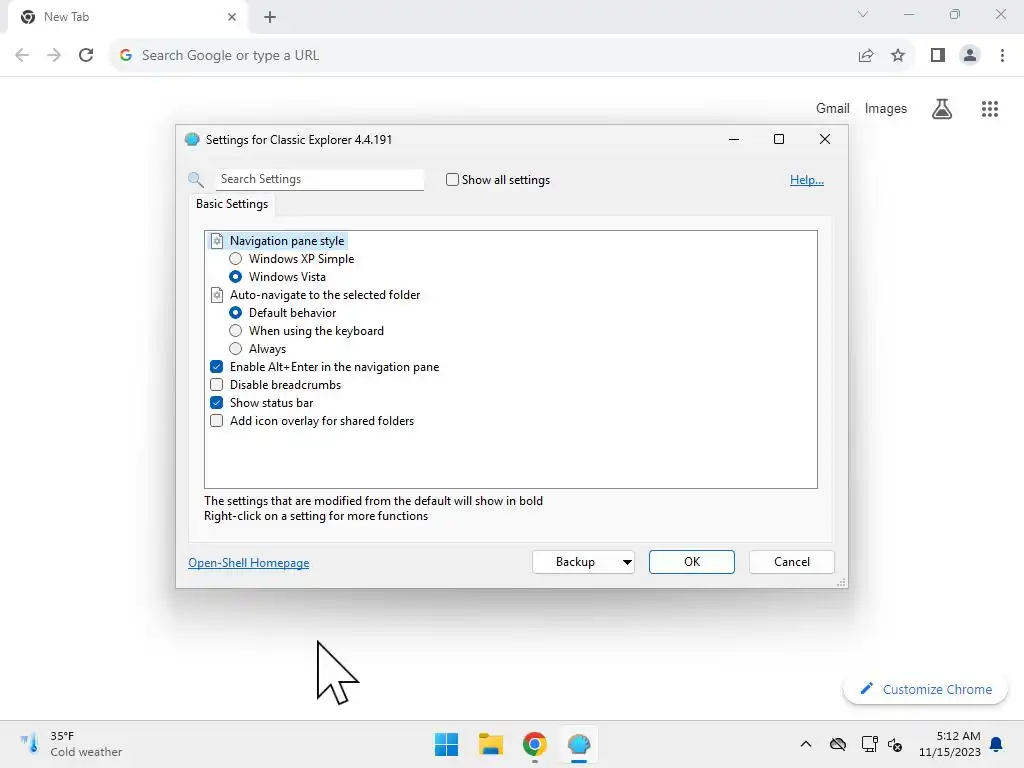Bookmark this tab with the star icon
Screen dimensions: 1024x768
click(898, 56)
